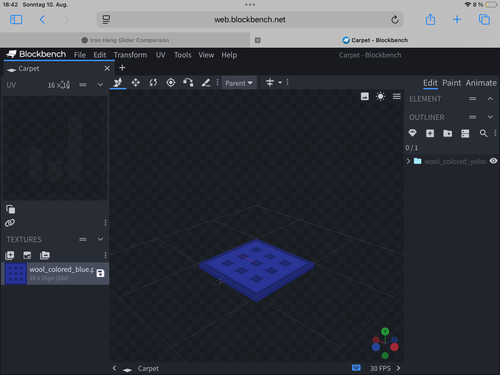Select the Resize tool in toolbar

tap(135, 82)
